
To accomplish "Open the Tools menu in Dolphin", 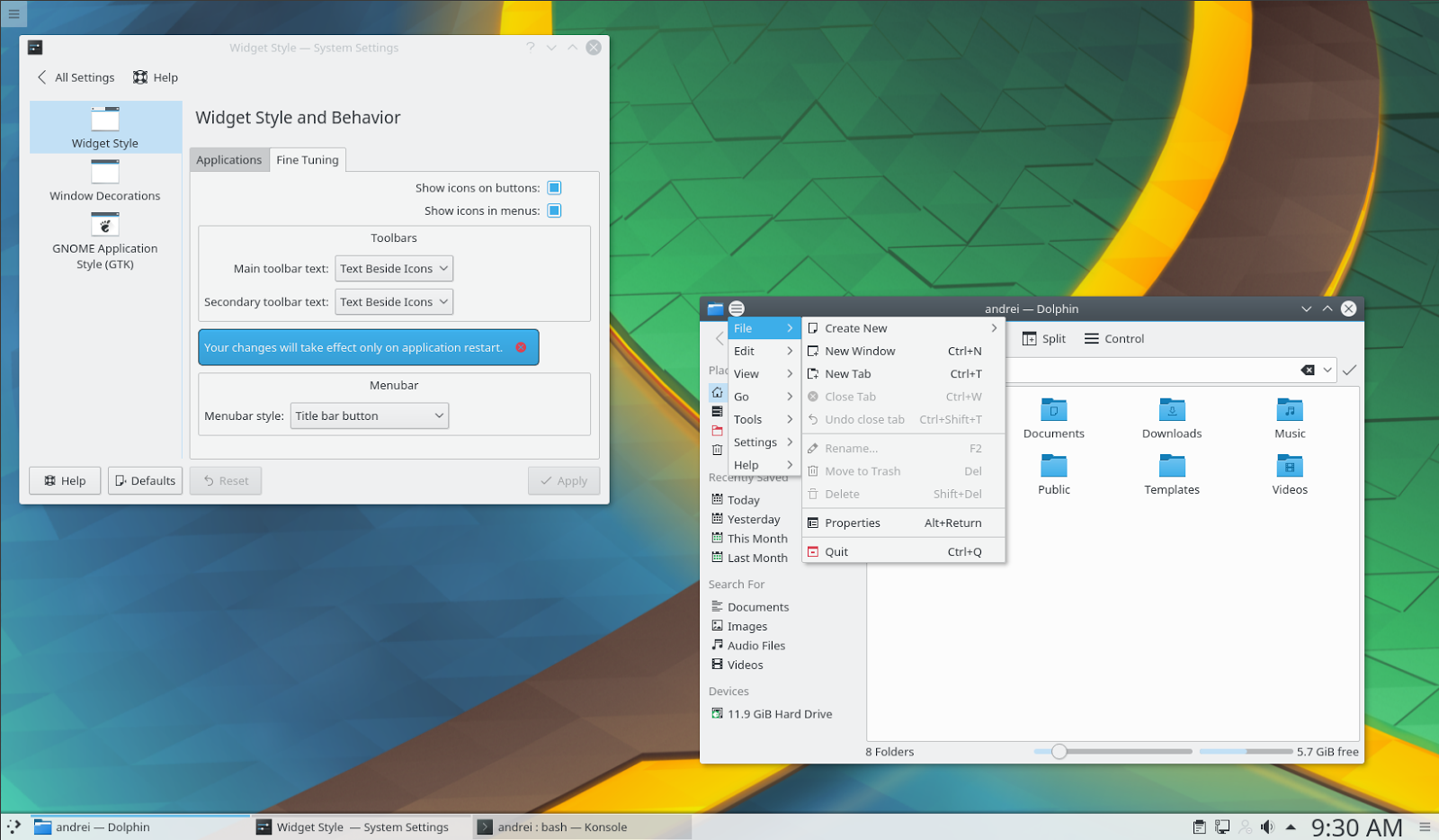I will (x=764, y=419).
